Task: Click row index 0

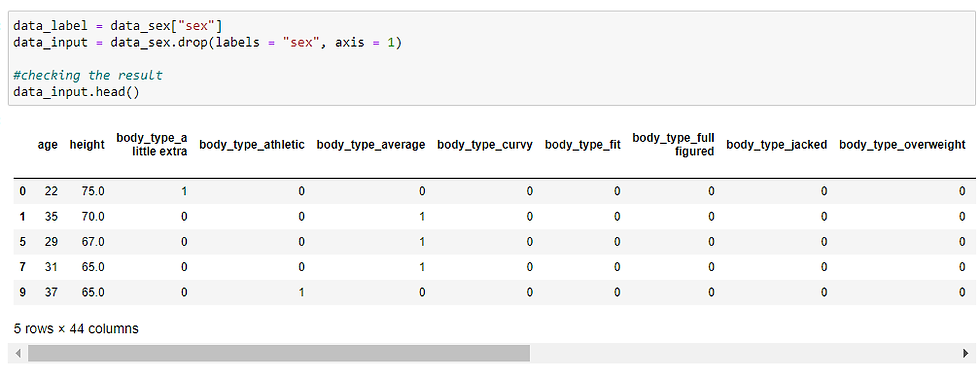Action: tap(22, 191)
